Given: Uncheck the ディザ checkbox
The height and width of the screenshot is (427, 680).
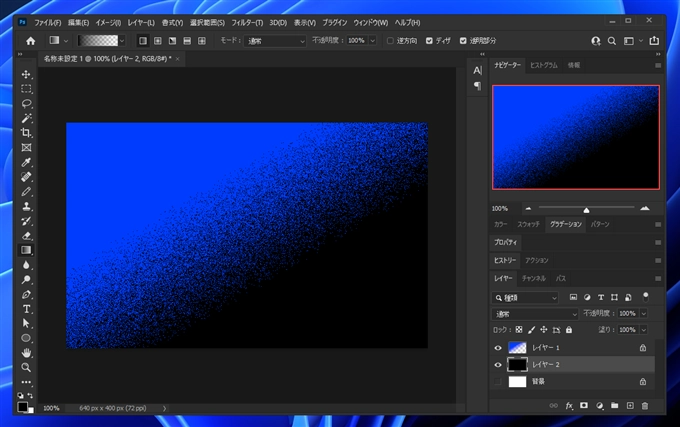Looking at the screenshot, I should (x=430, y=41).
